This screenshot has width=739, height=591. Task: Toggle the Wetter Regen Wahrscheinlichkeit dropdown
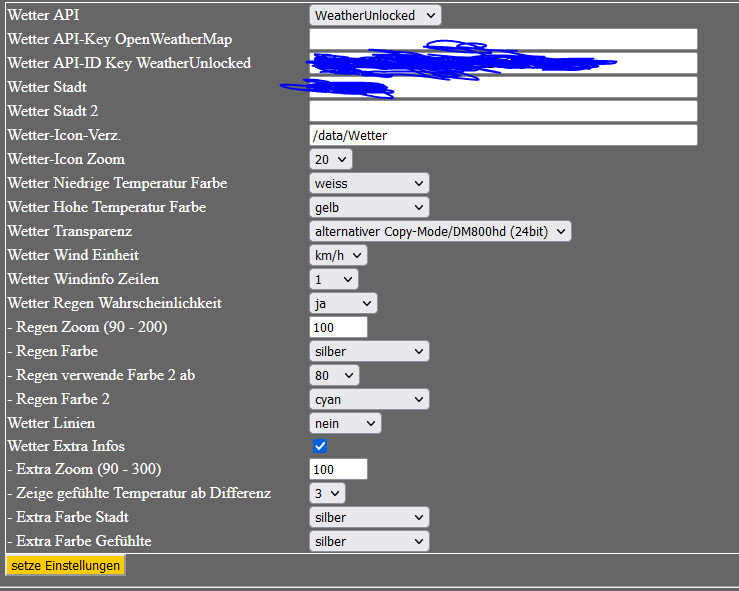(343, 303)
